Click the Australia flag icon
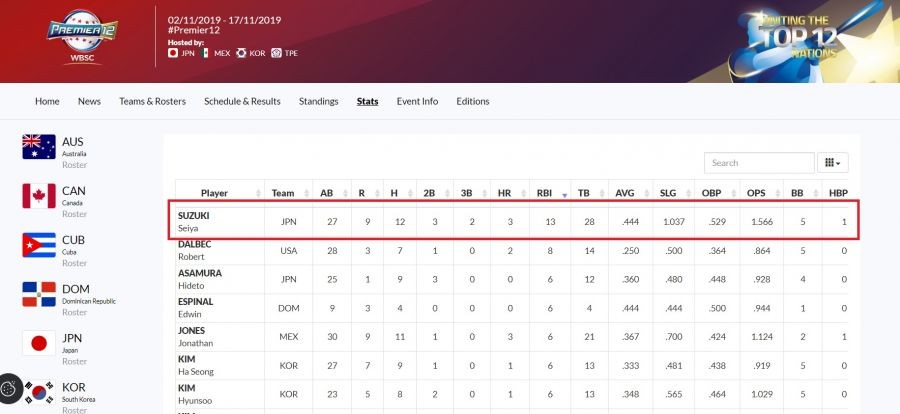 tap(38, 147)
